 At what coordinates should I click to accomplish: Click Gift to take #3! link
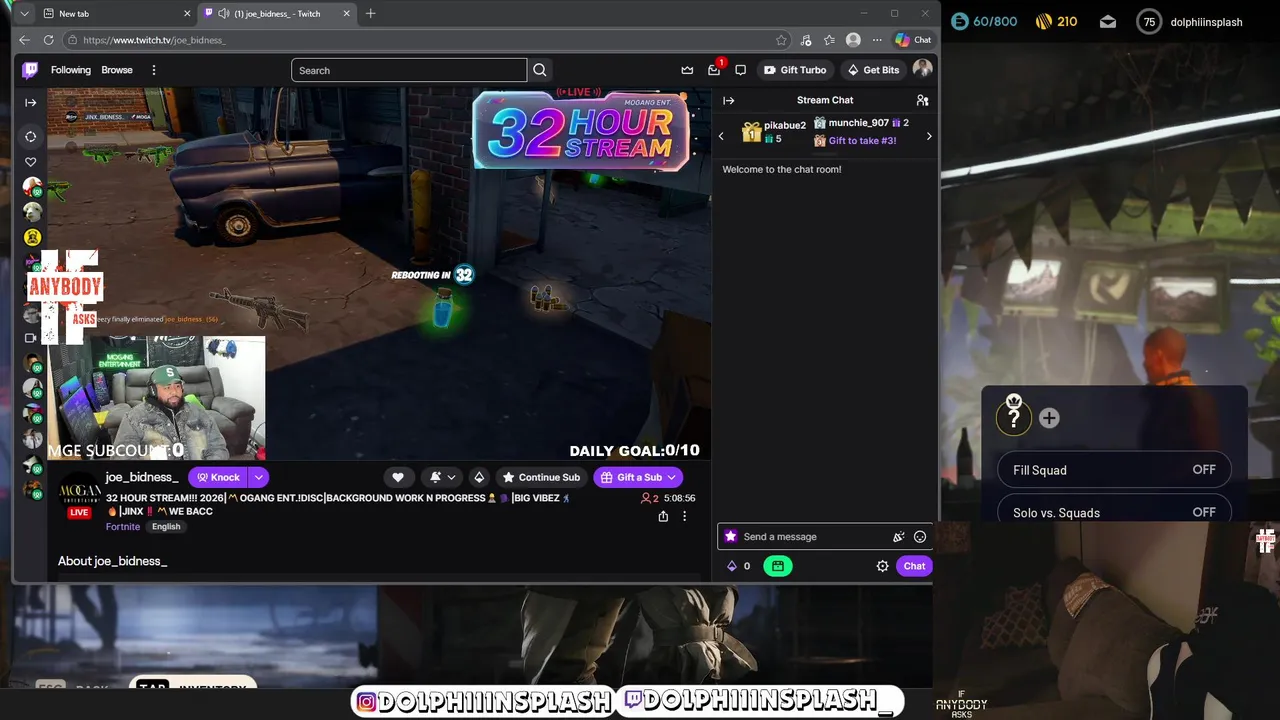click(862, 141)
